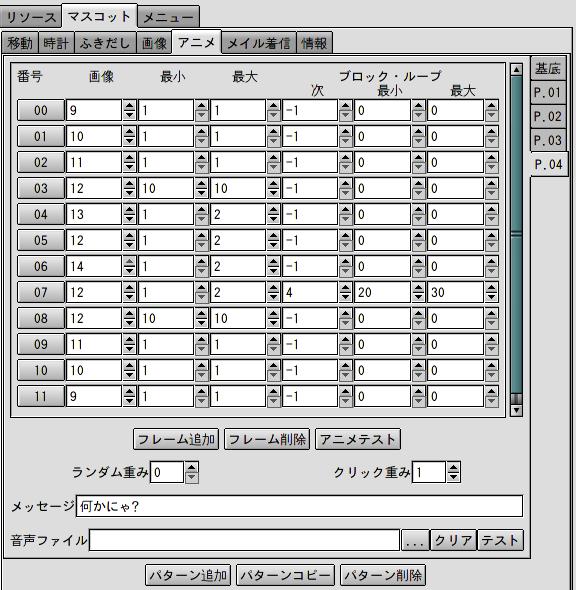Image resolution: width=576 pixels, height=590 pixels.
Task: Click loop 最小 field showing 20
Action: pyautogui.click(x=383, y=292)
